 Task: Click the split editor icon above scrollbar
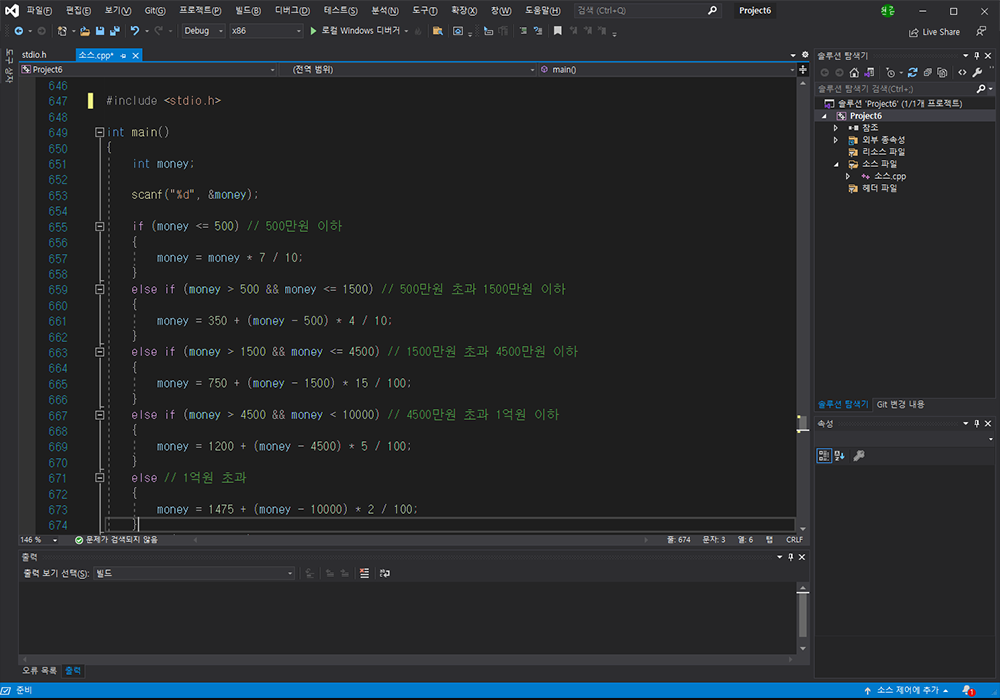click(x=803, y=69)
